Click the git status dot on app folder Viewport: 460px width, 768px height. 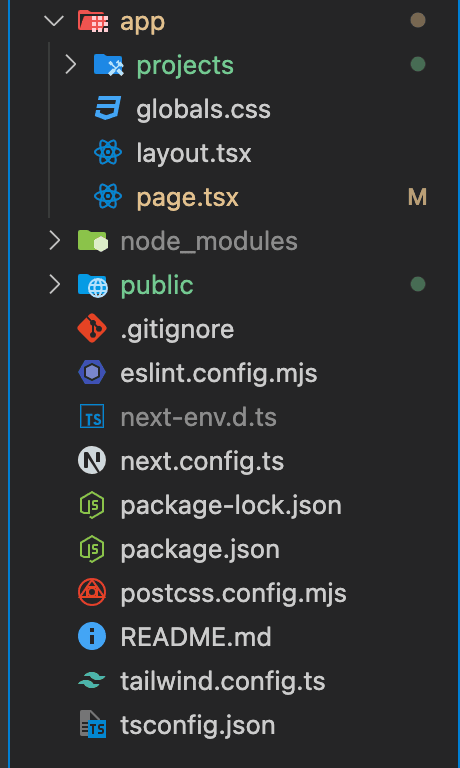point(418,20)
